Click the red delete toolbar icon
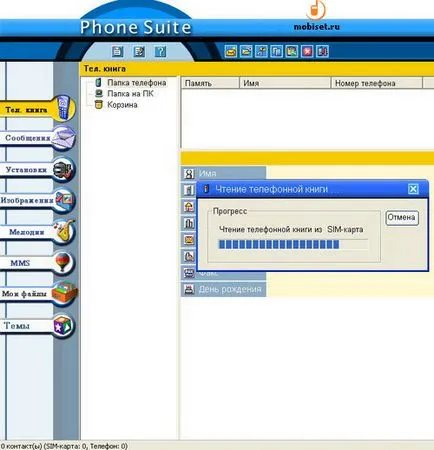This screenshot has width=434, height=450. tap(307, 51)
